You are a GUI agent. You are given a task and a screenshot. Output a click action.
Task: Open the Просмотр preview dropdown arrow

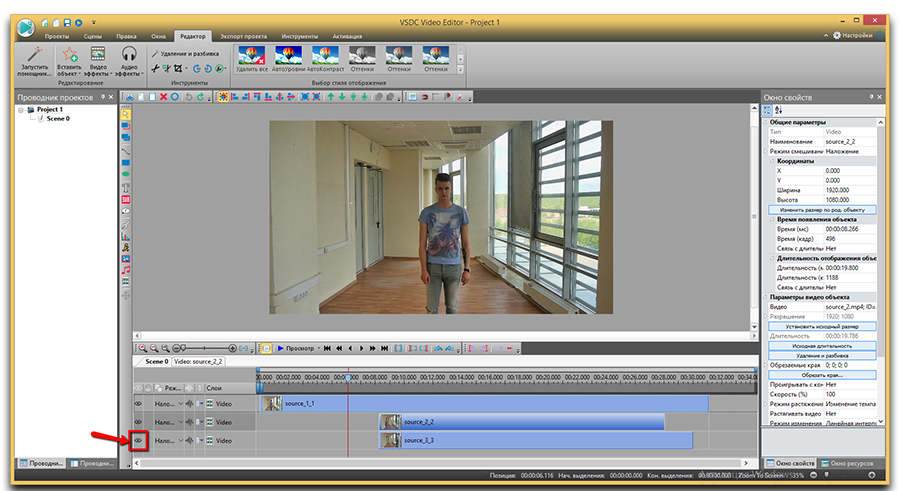(x=319, y=349)
